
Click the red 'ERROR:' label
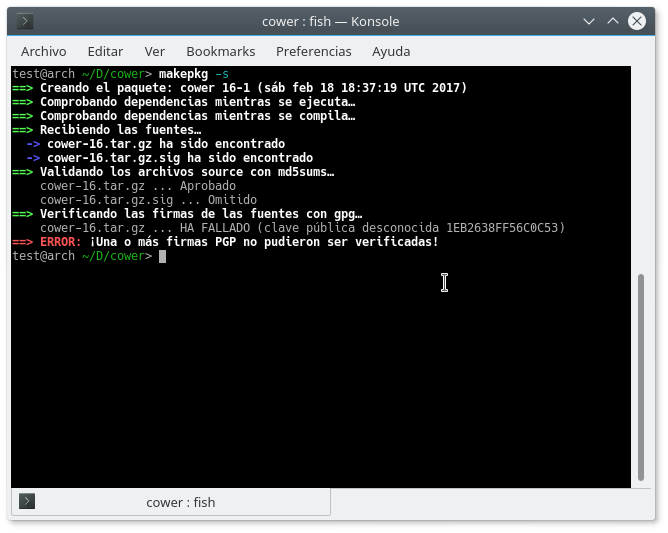point(60,242)
